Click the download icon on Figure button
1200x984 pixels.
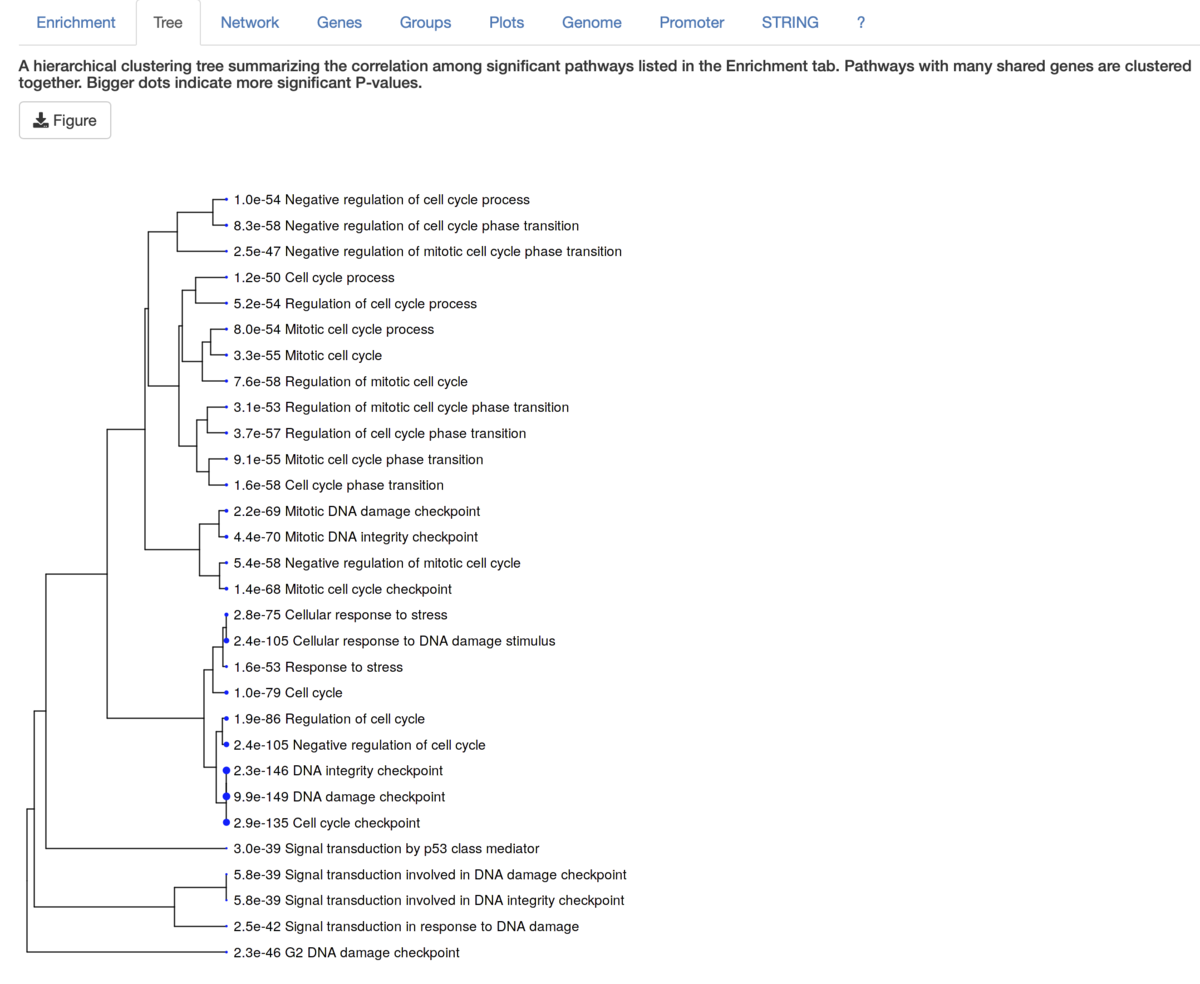pyautogui.click(x=40, y=121)
